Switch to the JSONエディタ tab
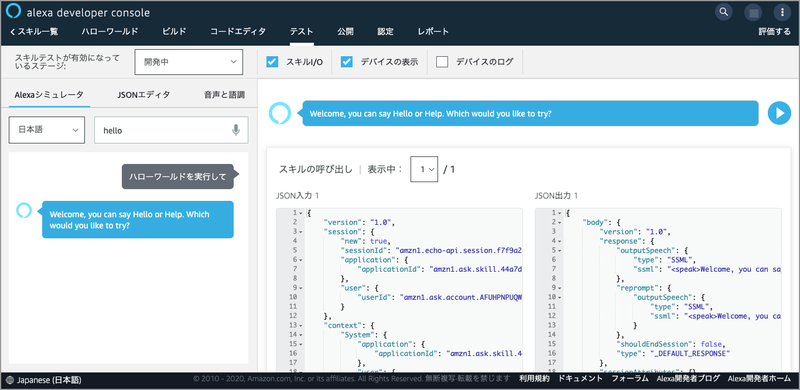The image size is (800, 390). pos(144,94)
